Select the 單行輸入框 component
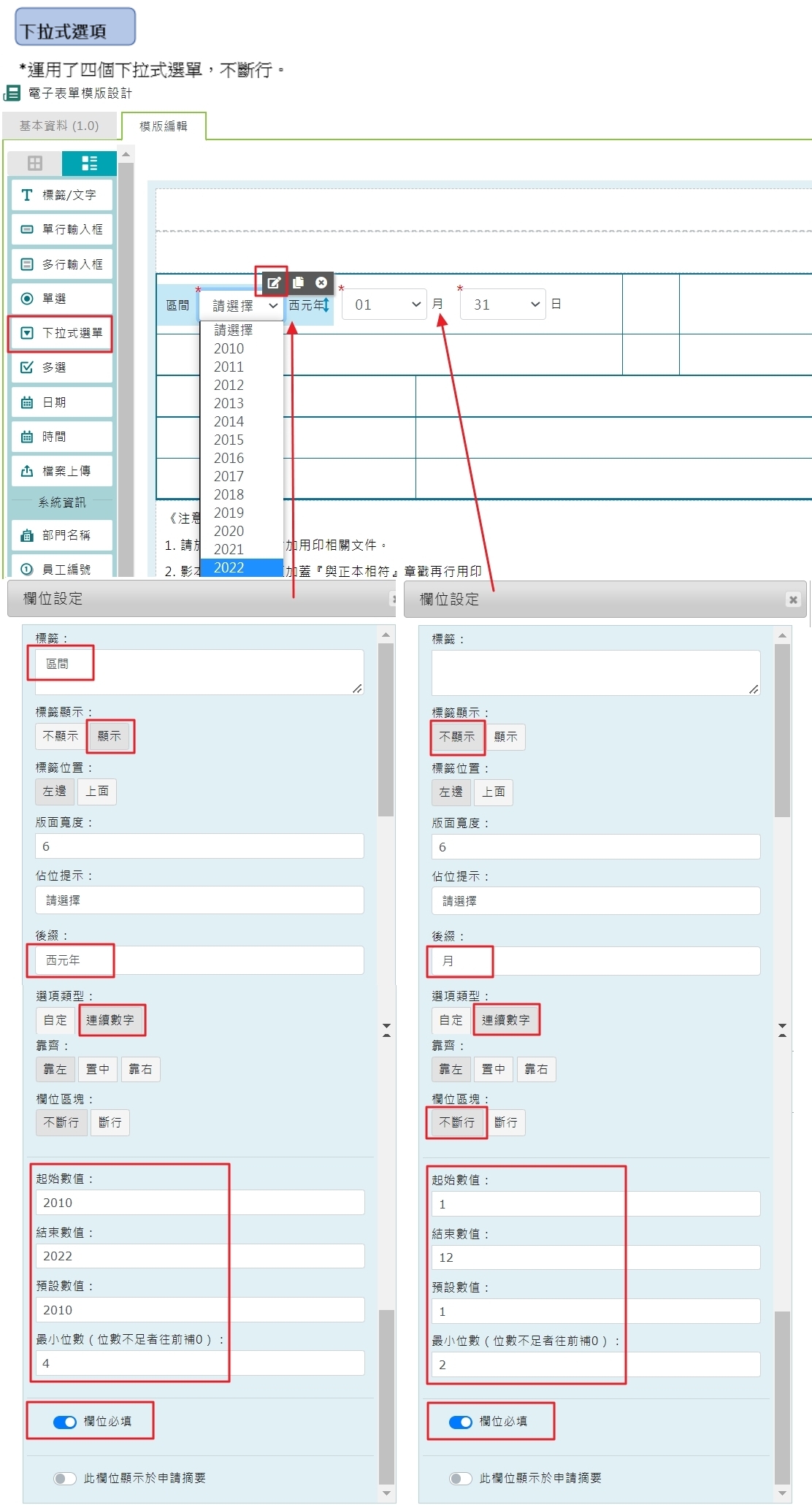The width and height of the screenshot is (812, 1505). click(x=62, y=229)
